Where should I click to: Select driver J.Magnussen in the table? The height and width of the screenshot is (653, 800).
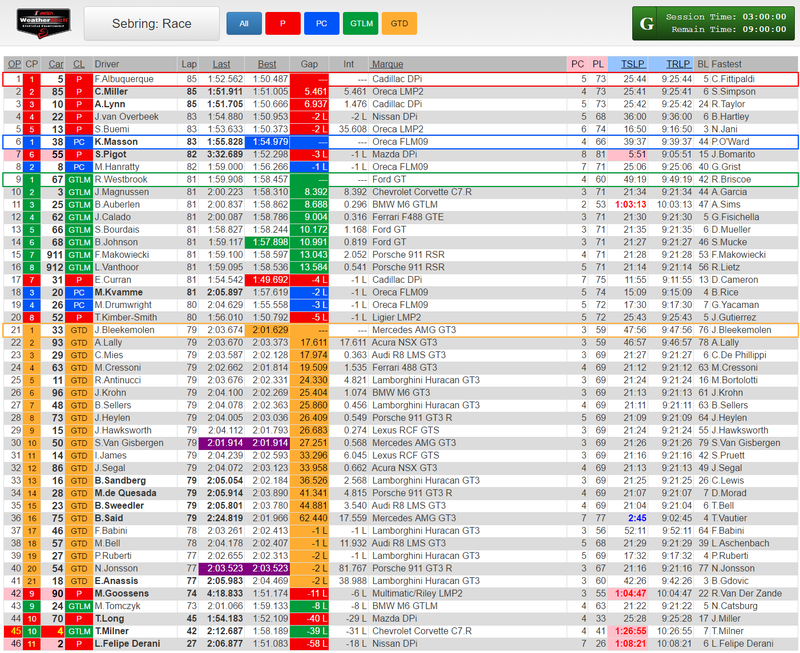122,192
